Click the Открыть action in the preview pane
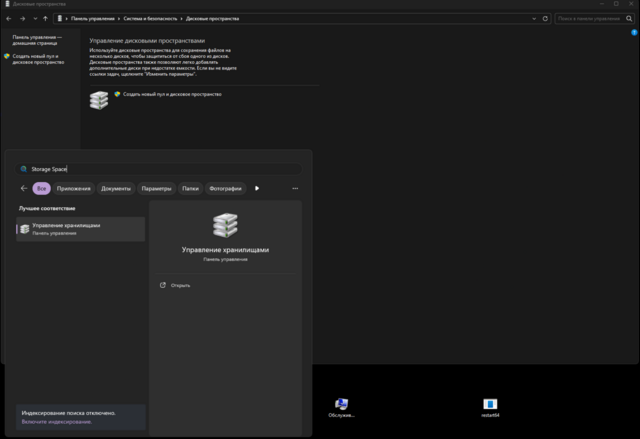The height and width of the screenshot is (439, 640). tap(180, 285)
